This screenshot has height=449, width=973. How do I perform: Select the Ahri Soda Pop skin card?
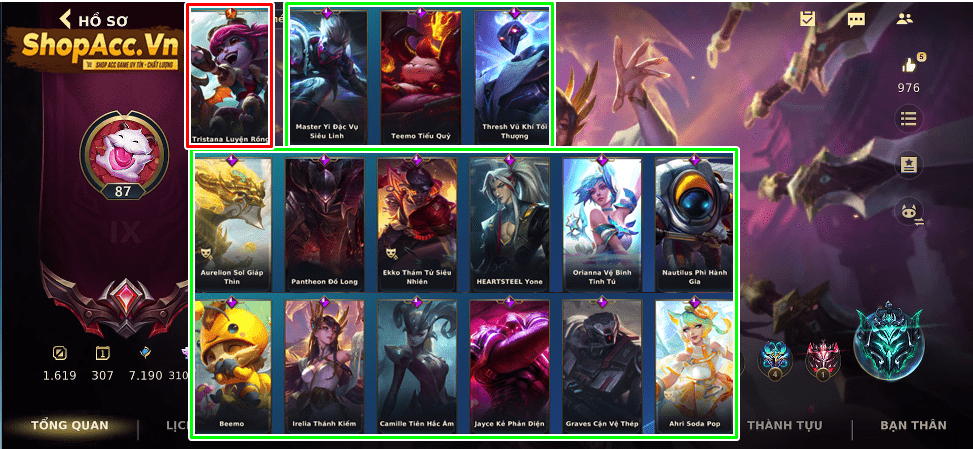point(694,367)
